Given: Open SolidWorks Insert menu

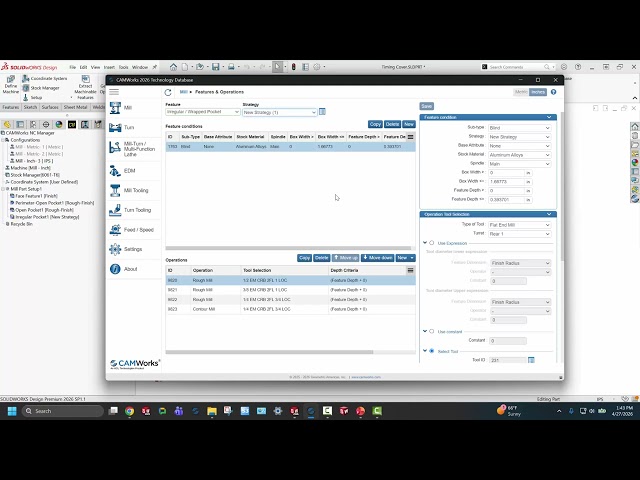Looking at the screenshot, I should pos(109,67).
